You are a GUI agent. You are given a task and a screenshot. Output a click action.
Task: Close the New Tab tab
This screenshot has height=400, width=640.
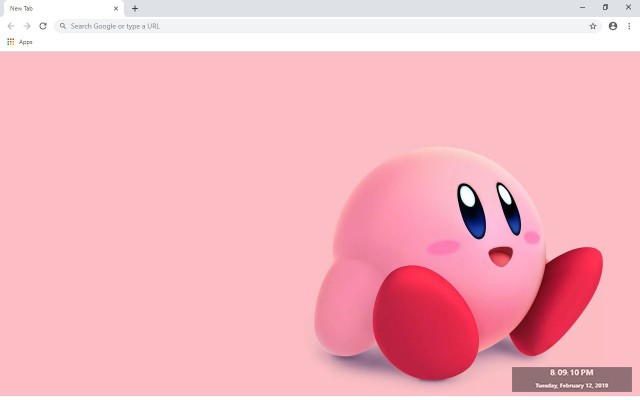(116, 8)
